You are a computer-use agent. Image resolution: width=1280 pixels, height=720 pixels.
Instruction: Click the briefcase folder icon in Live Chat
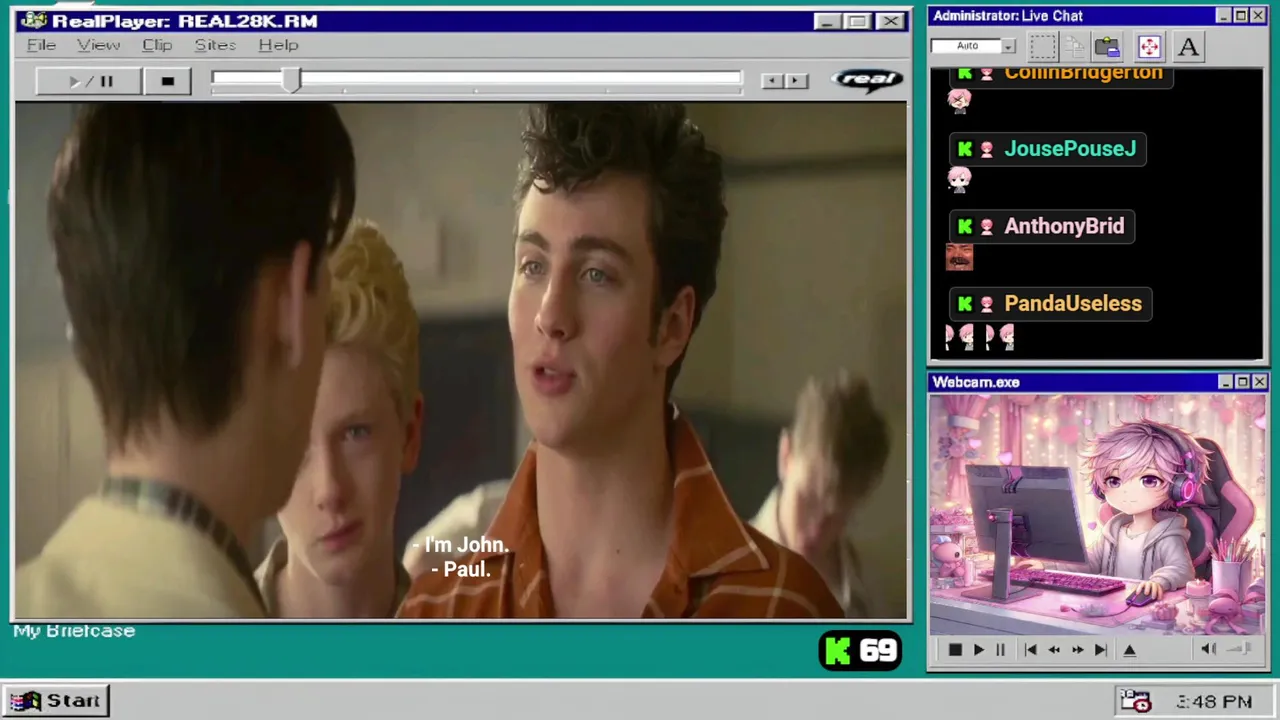[1107, 46]
